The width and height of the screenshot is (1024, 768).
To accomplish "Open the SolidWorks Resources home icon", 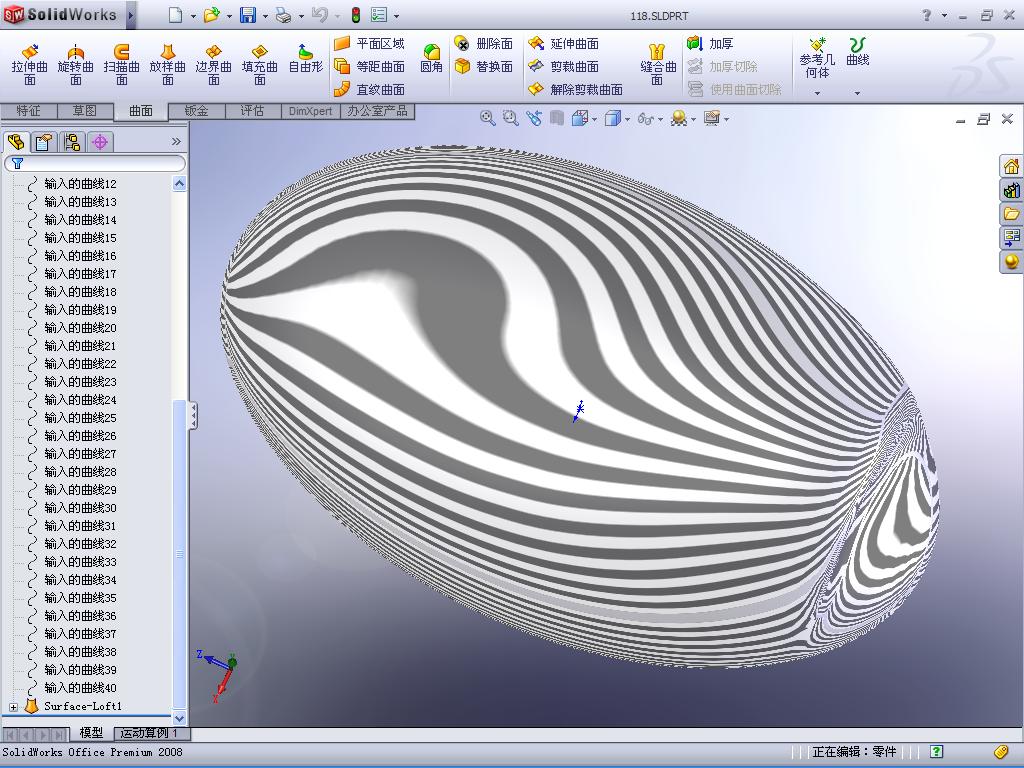I will point(1012,167).
